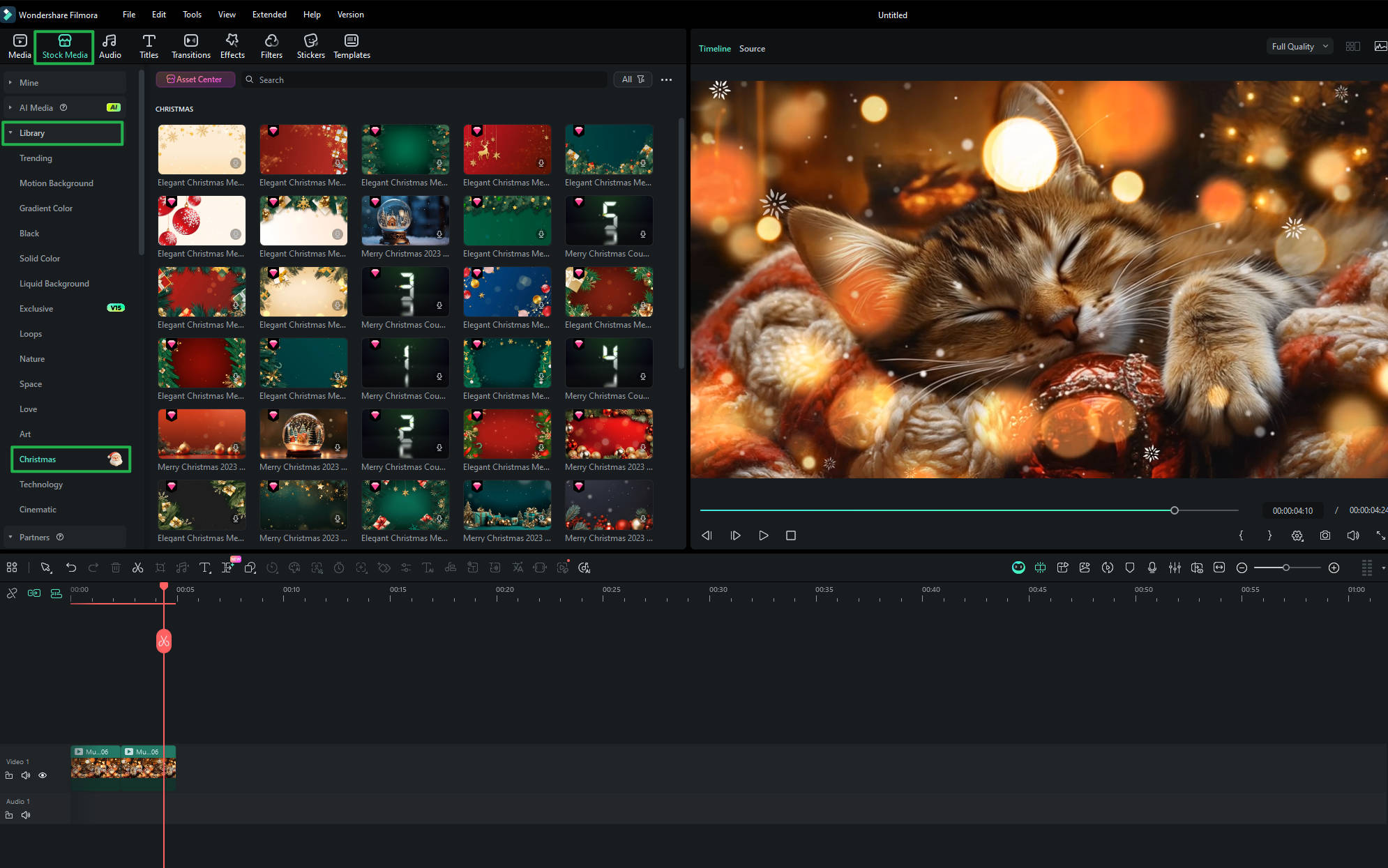Mute the Audio 1 track
Screen dimensions: 1388x868
tap(26, 815)
